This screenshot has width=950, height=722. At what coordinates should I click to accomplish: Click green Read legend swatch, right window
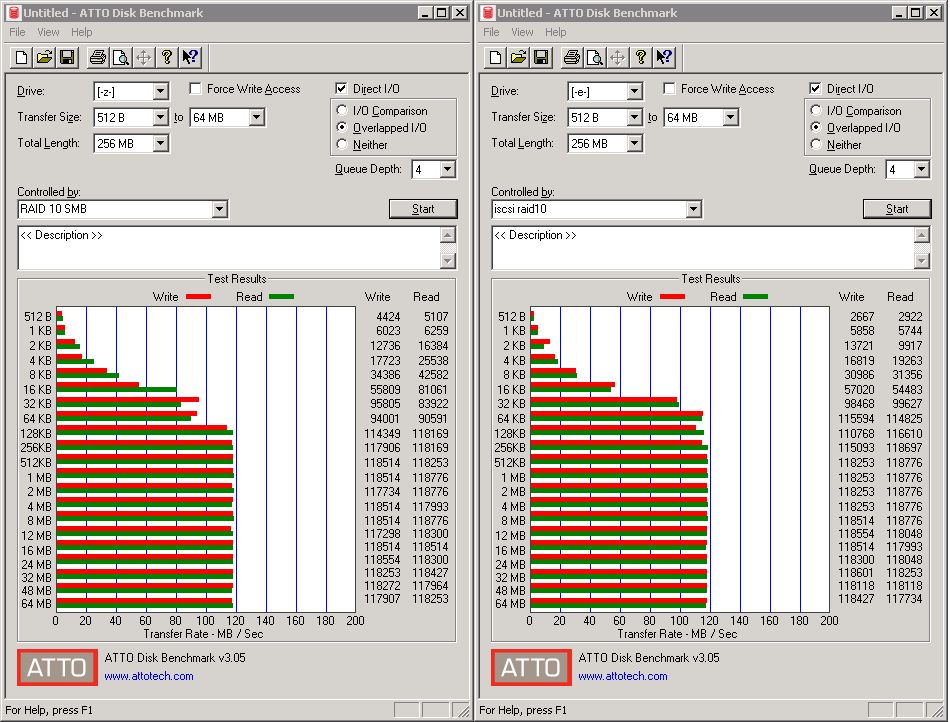pos(756,297)
